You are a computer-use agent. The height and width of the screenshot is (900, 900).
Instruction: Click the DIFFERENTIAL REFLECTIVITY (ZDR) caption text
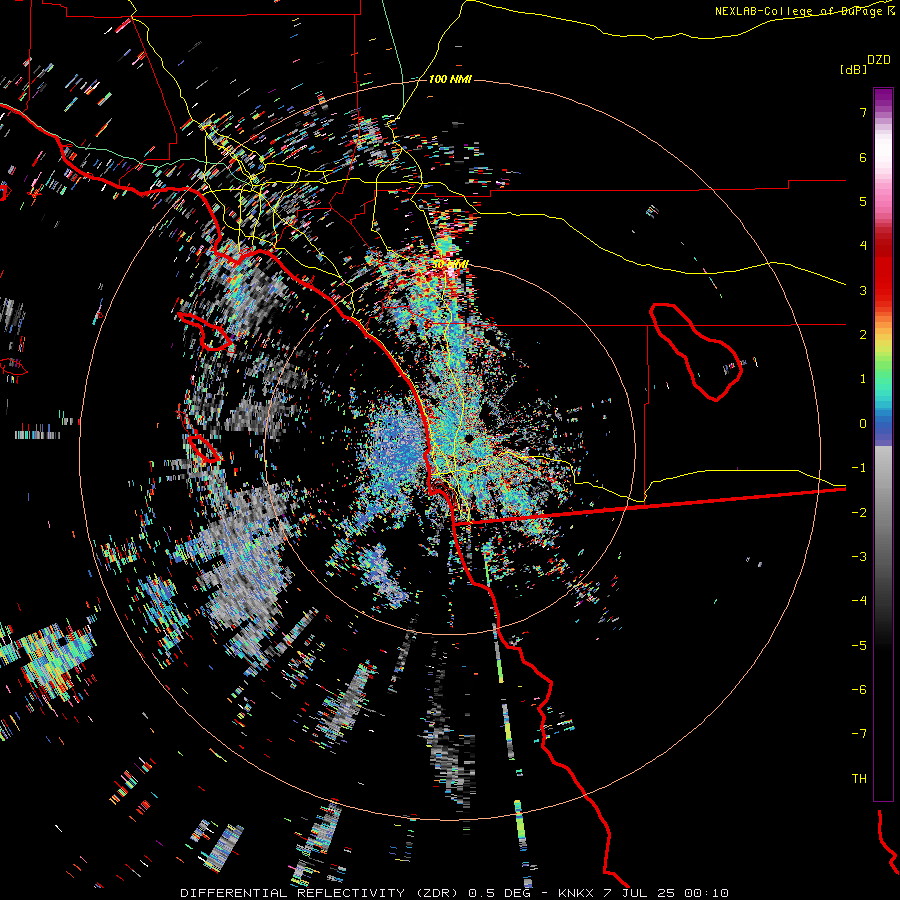click(320, 893)
